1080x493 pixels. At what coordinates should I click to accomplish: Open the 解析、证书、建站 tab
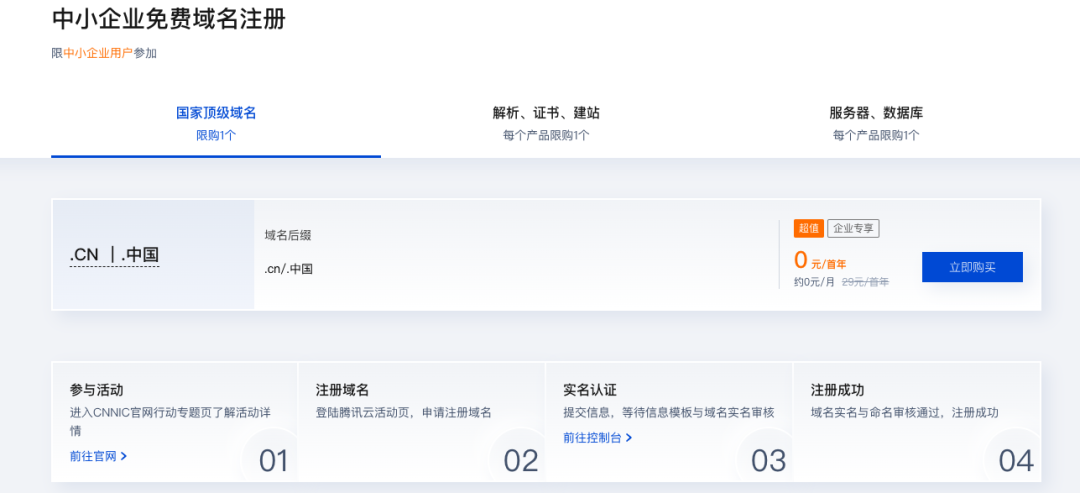point(546,123)
